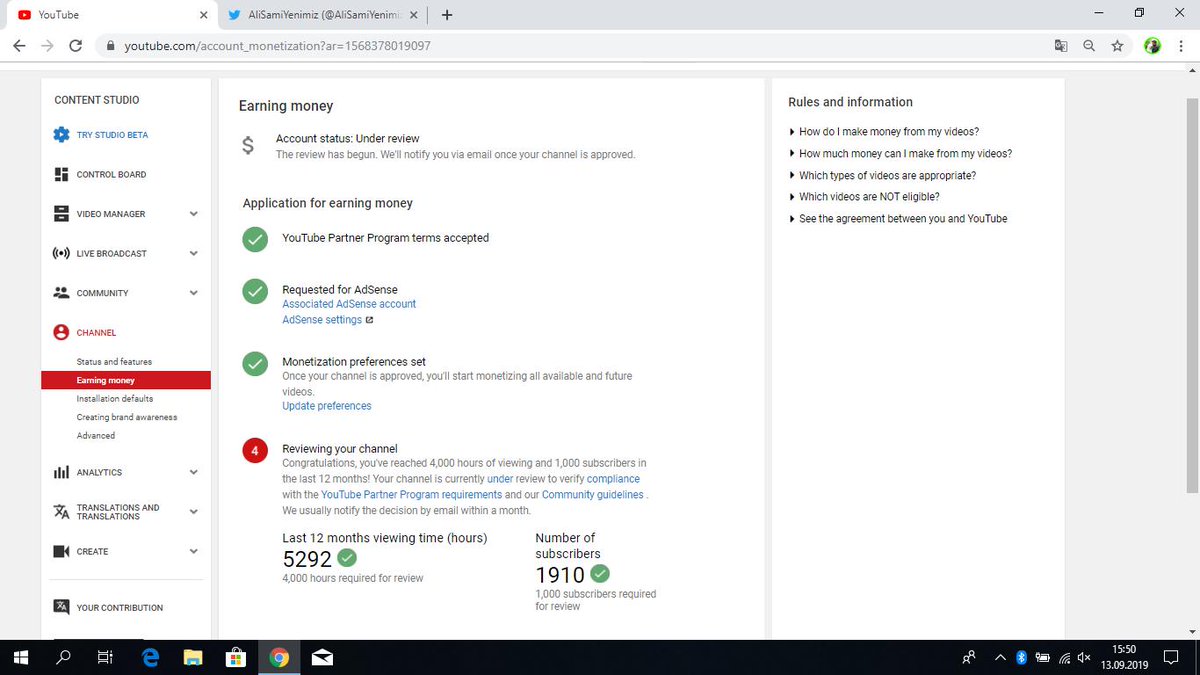Viewport: 1200px width, 675px height.
Task: Click green checkmark beside Monetization preferences set
Action: 255,364
